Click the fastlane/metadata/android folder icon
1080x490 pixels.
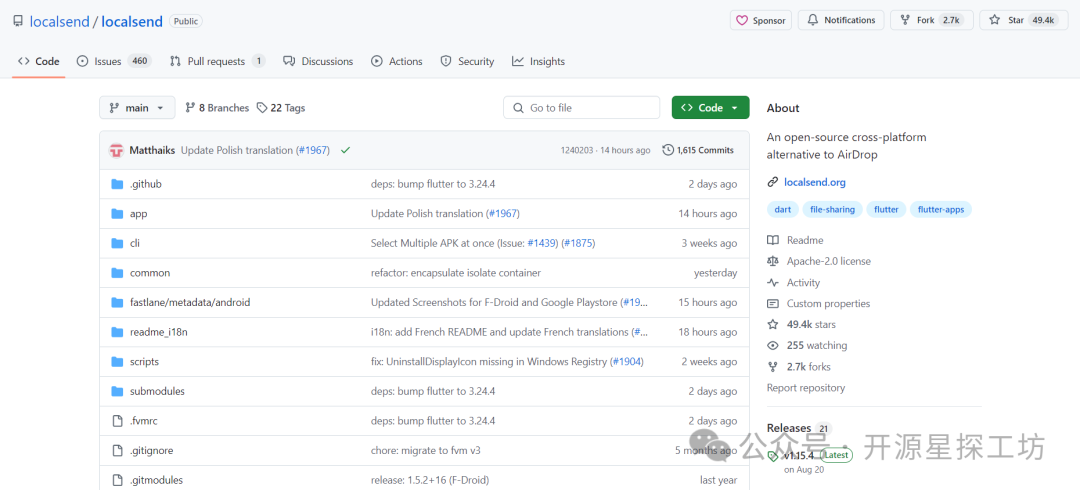pyautogui.click(x=117, y=303)
